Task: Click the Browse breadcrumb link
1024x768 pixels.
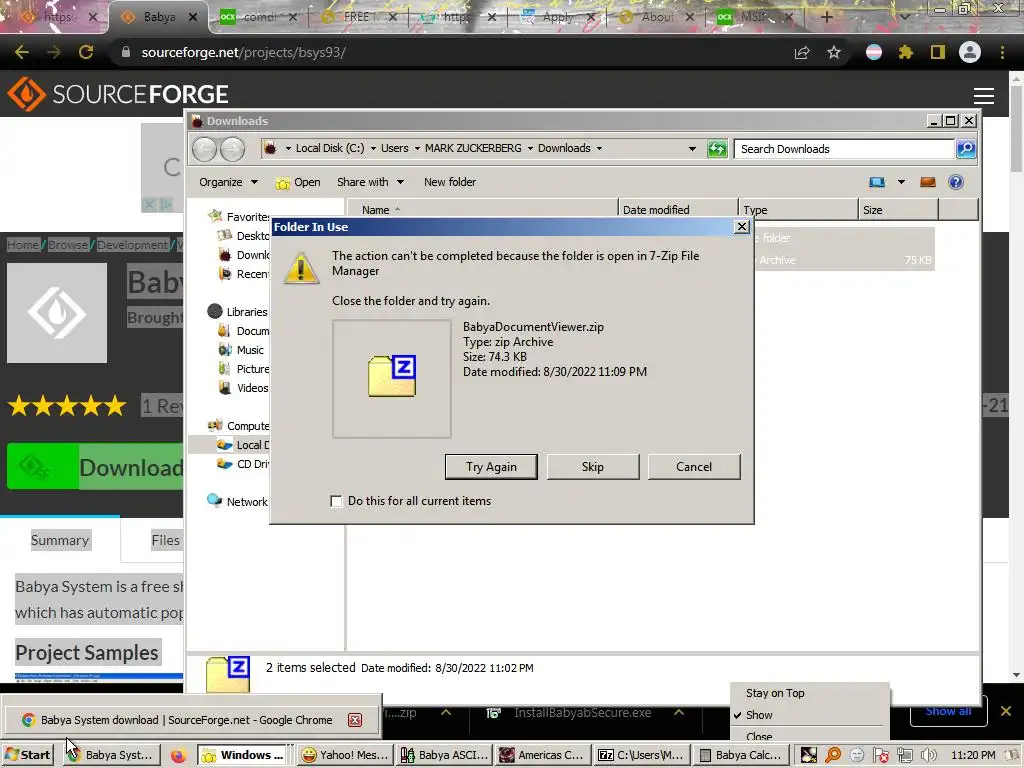Action: coord(68,245)
